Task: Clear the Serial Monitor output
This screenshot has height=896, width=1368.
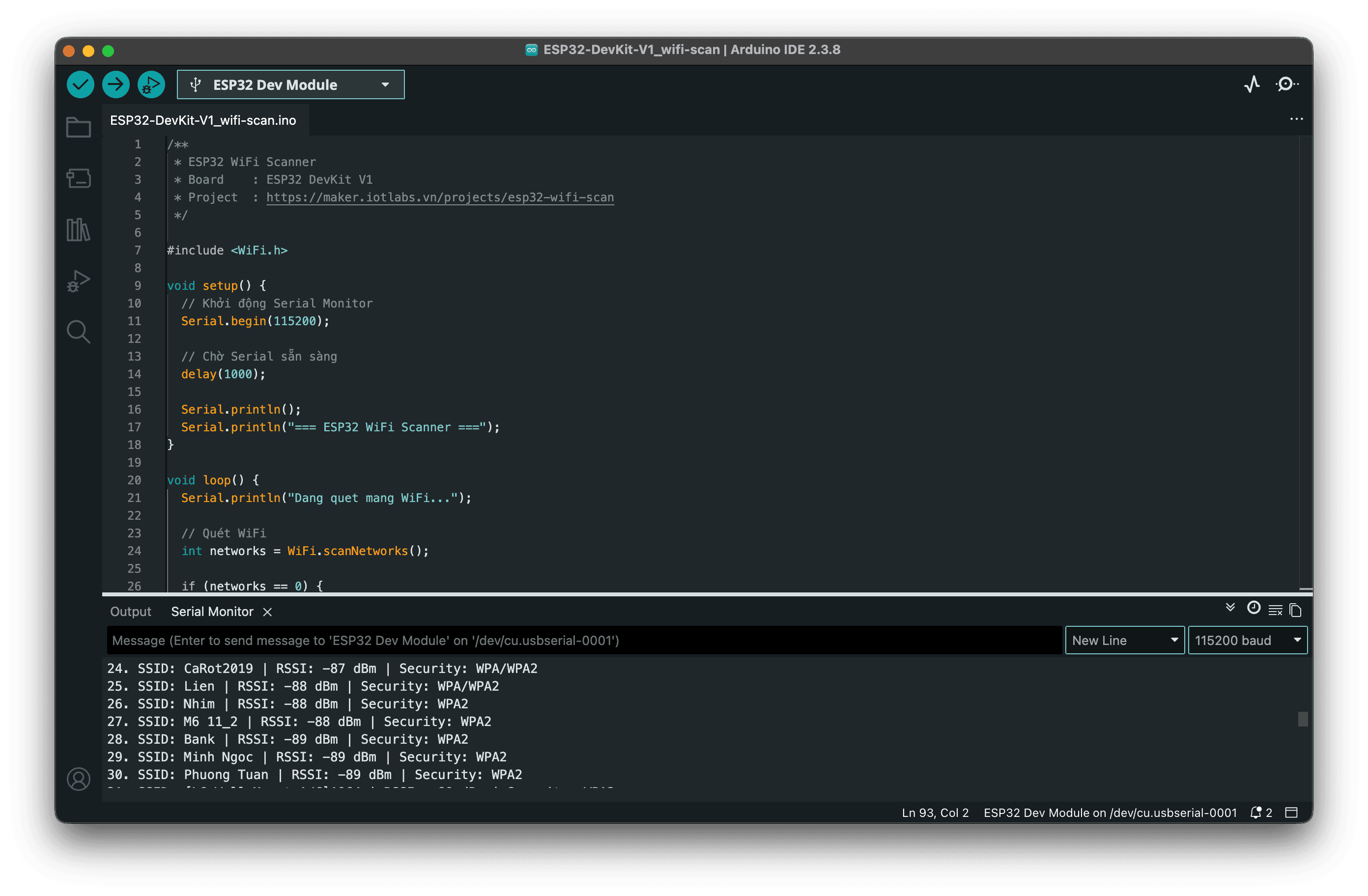Action: 1275,611
